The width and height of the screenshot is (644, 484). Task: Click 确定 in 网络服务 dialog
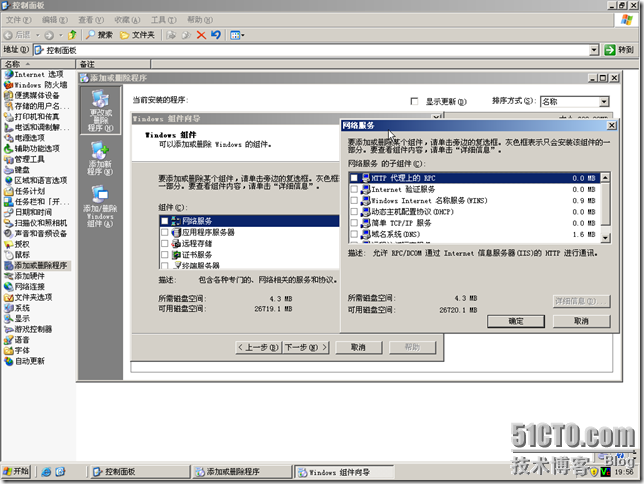[516, 321]
